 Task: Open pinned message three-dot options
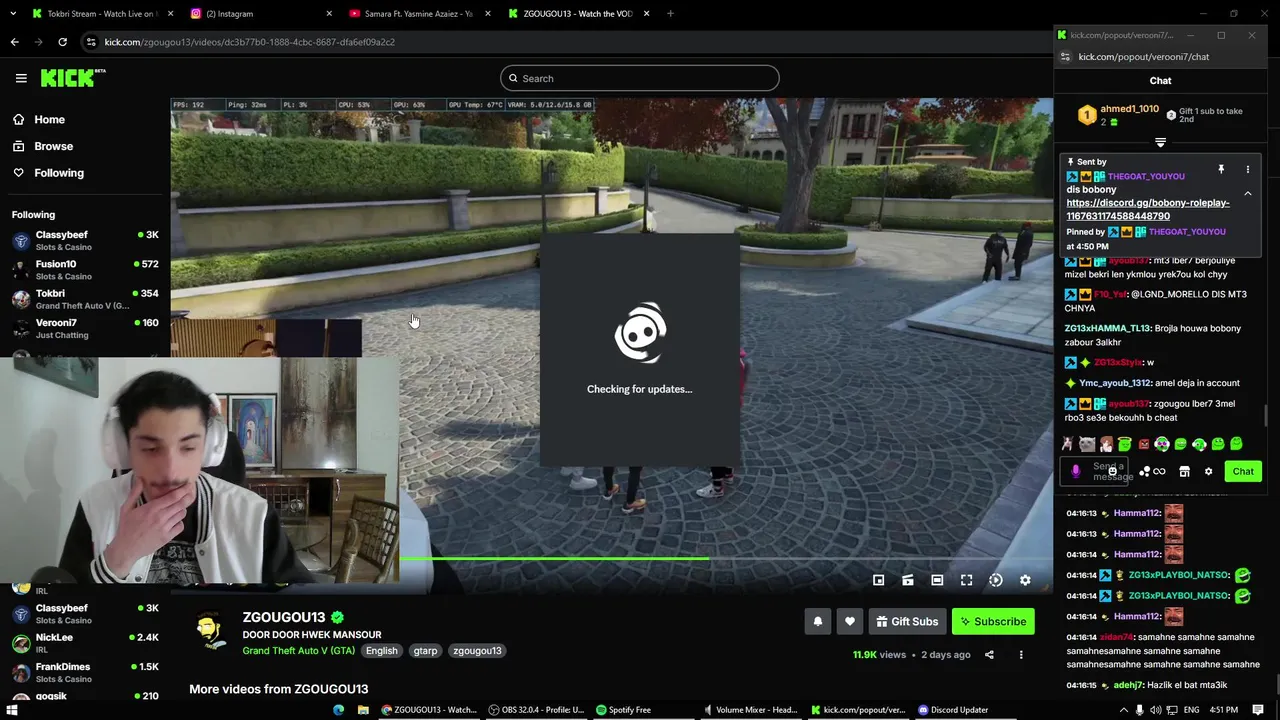point(1247,170)
